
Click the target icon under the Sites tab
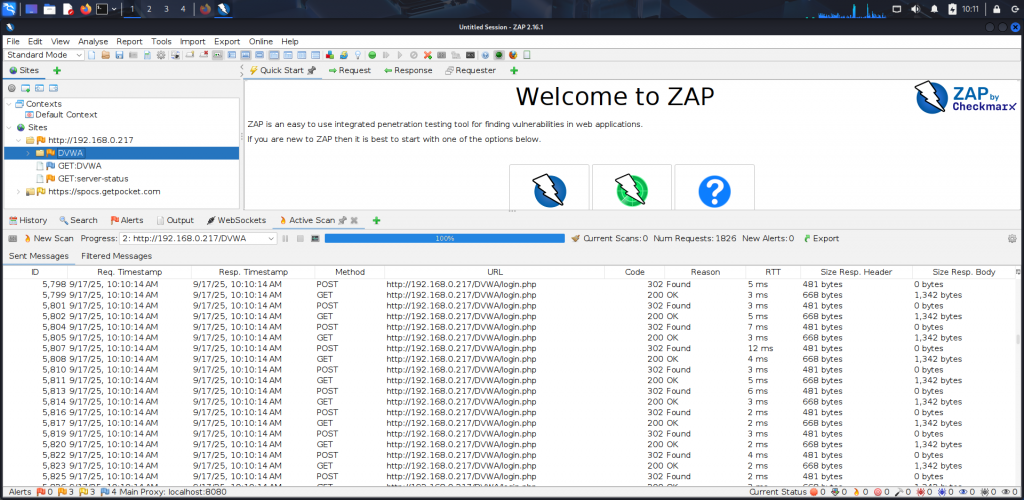tap(12, 88)
